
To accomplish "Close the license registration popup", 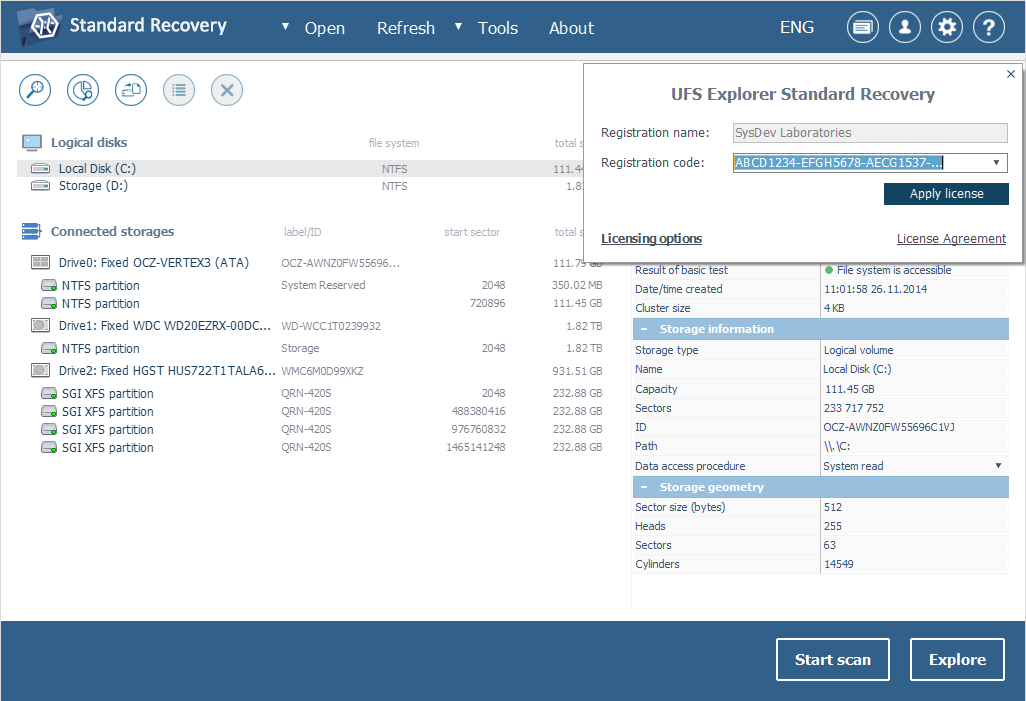I will (x=1010, y=74).
